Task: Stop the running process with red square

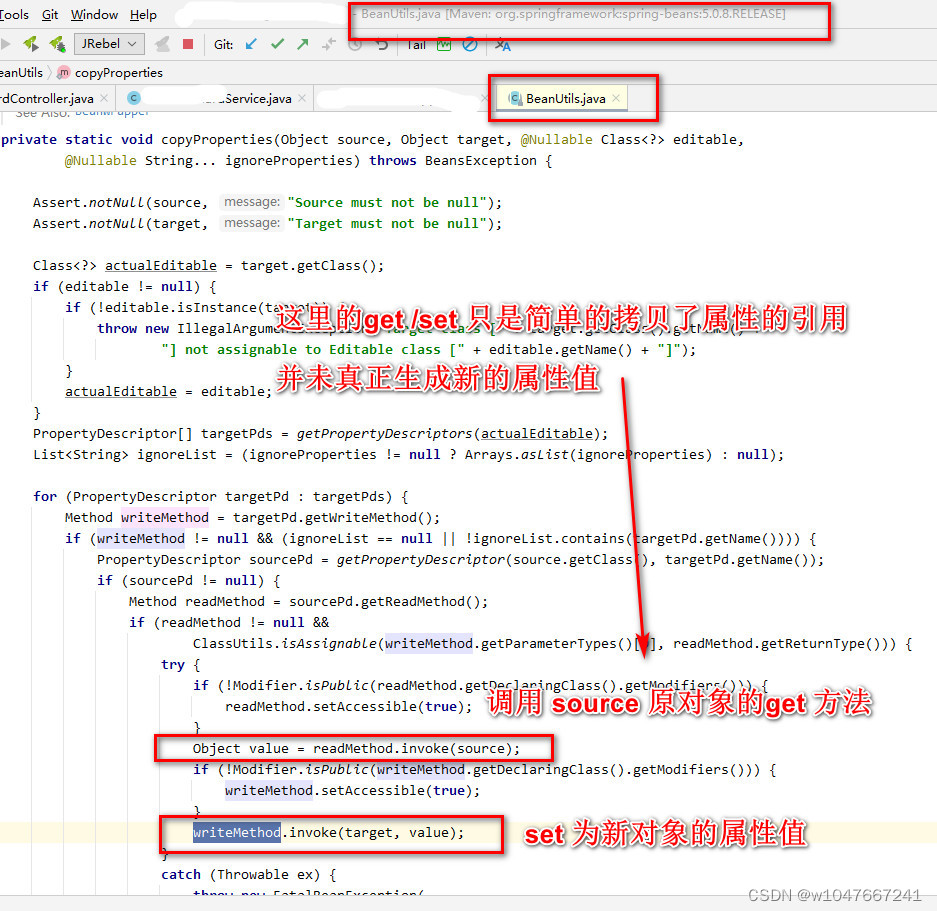Action: pos(188,44)
